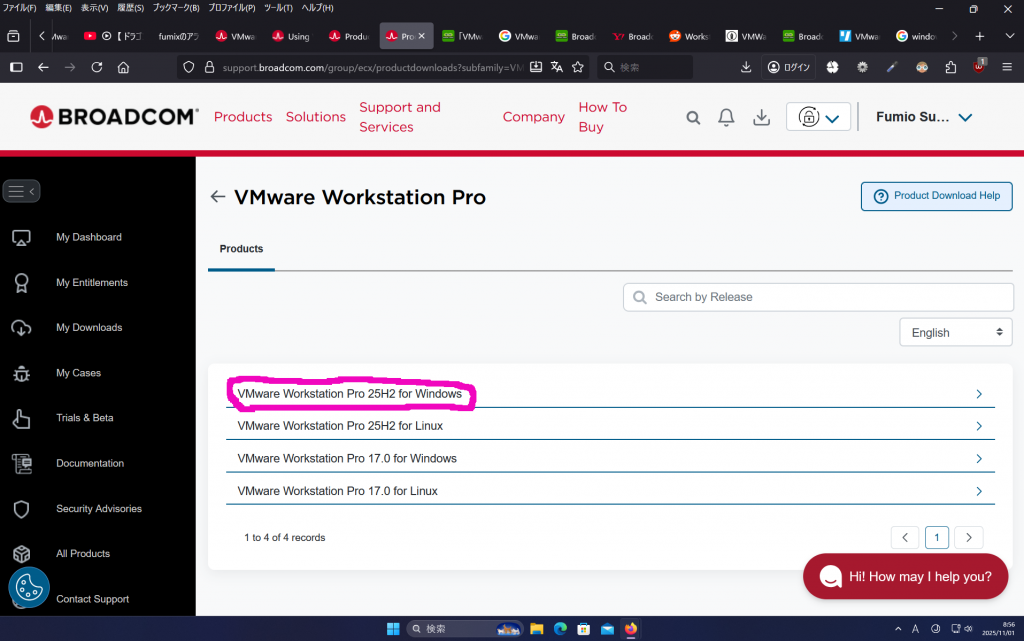Screen dimensions: 1024x641
Task: Click the cookie settings icon
Action: (29, 589)
